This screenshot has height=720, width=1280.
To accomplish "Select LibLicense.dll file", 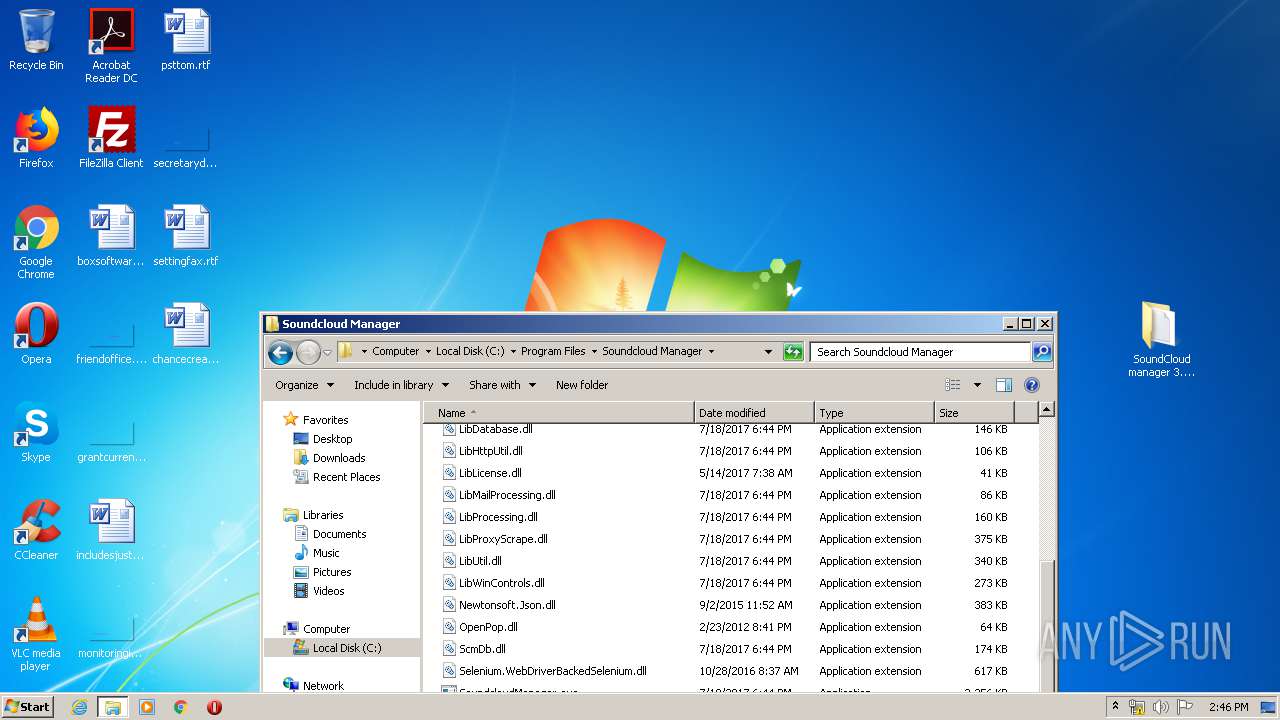I will pos(490,473).
